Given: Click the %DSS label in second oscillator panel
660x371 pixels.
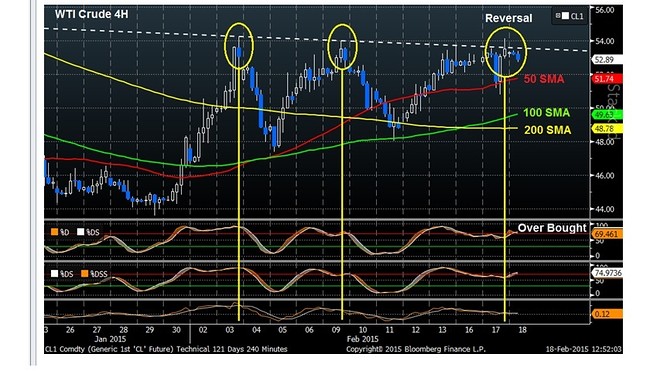Looking at the screenshot, I should [x=99, y=274].
